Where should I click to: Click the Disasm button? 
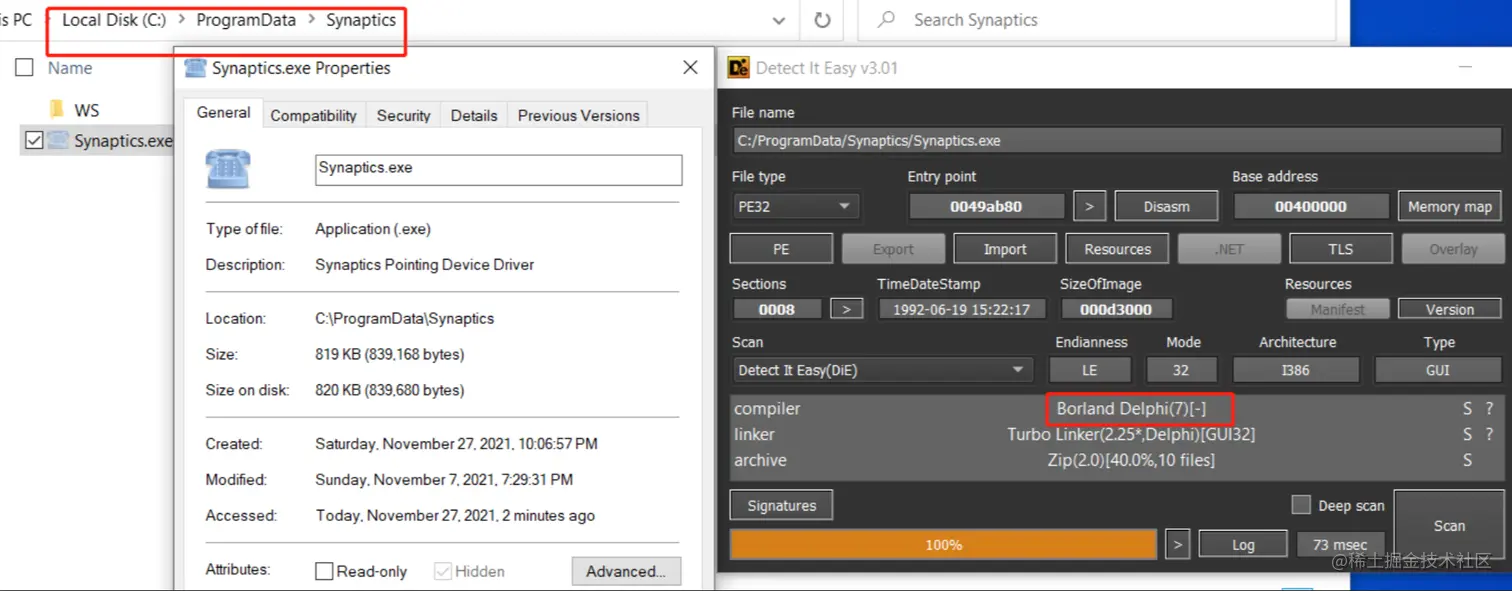pyautogui.click(x=1166, y=206)
